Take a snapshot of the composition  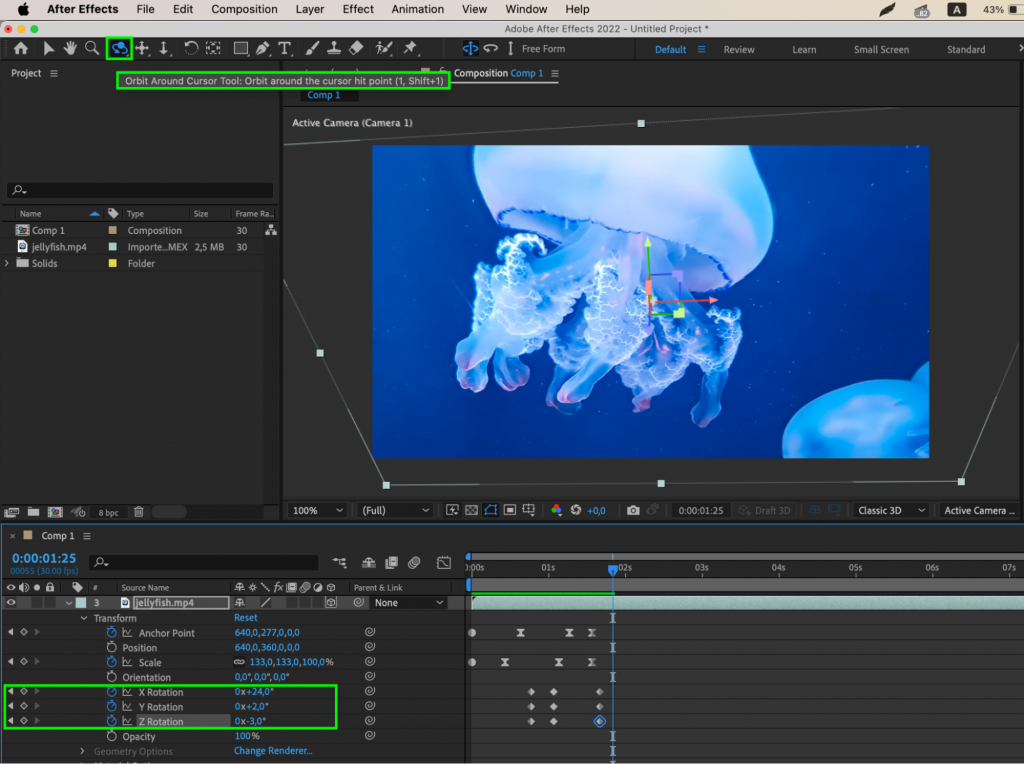633,510
